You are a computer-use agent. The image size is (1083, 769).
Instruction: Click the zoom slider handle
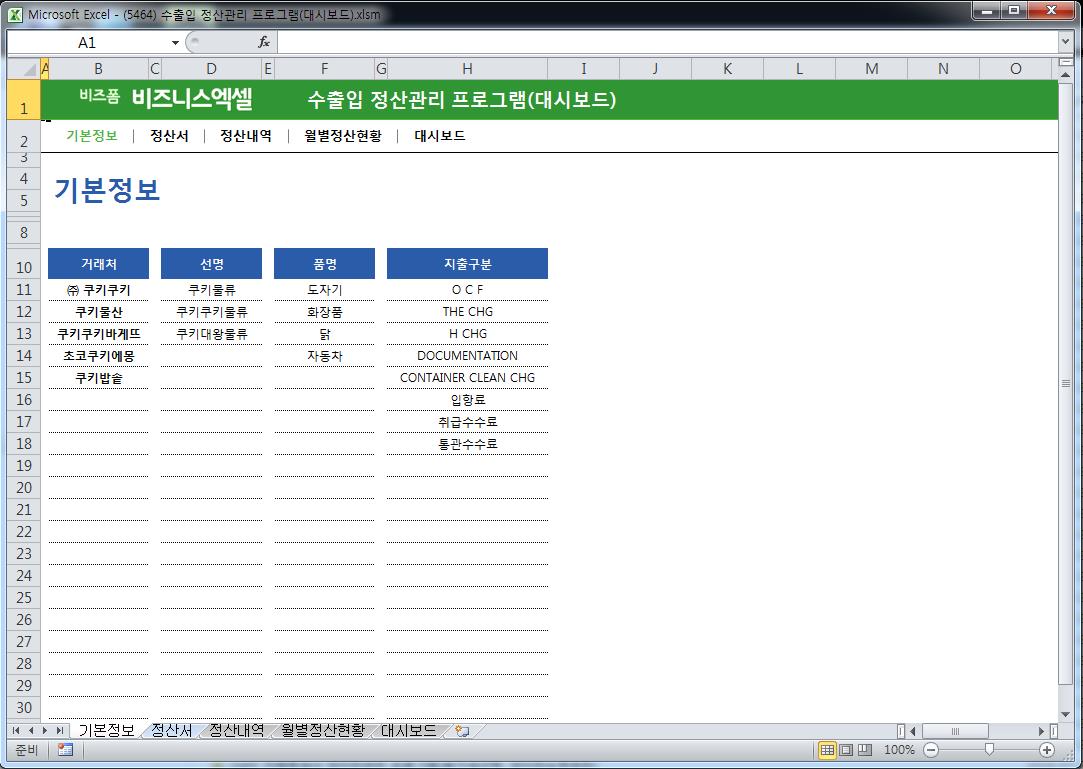pyautogui.click(x=989, y=750)
